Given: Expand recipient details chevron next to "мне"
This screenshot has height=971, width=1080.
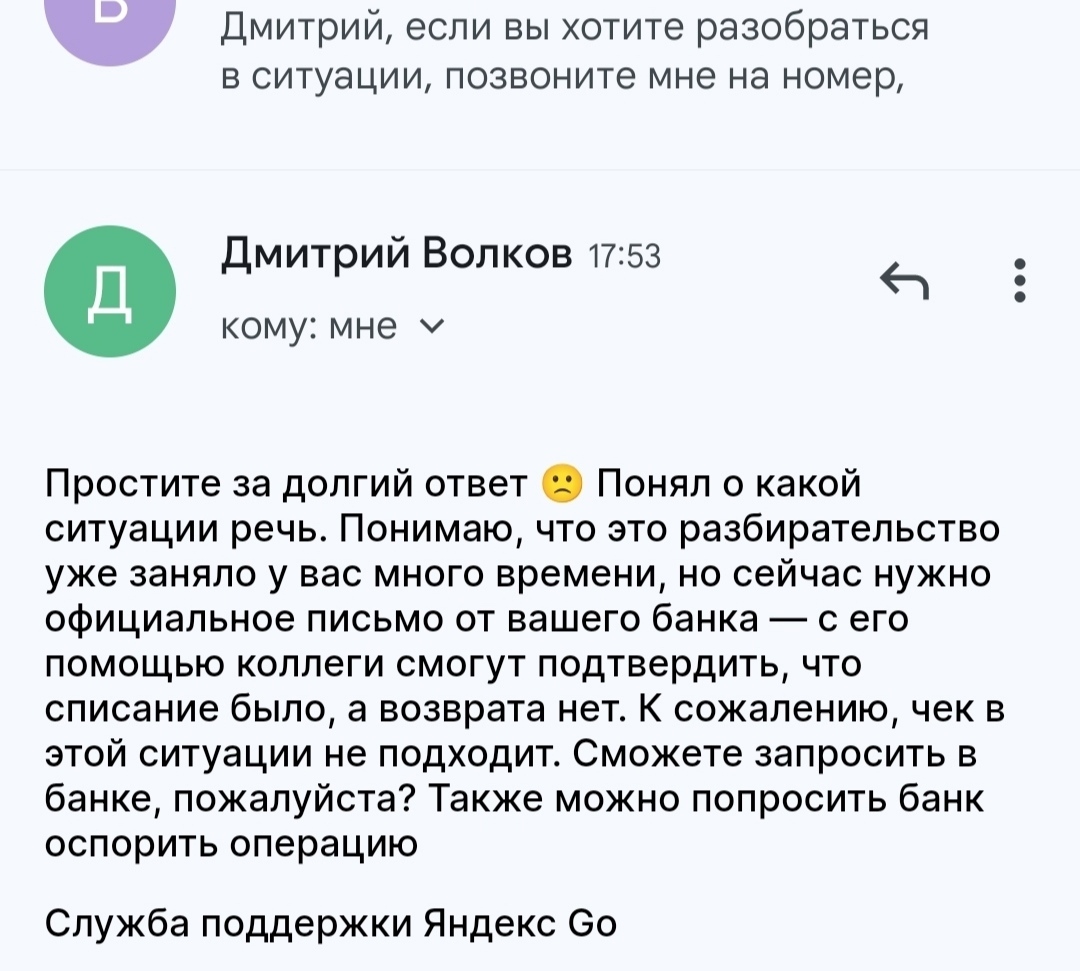Looking at the screenshot, I should [x=434, y=325].
